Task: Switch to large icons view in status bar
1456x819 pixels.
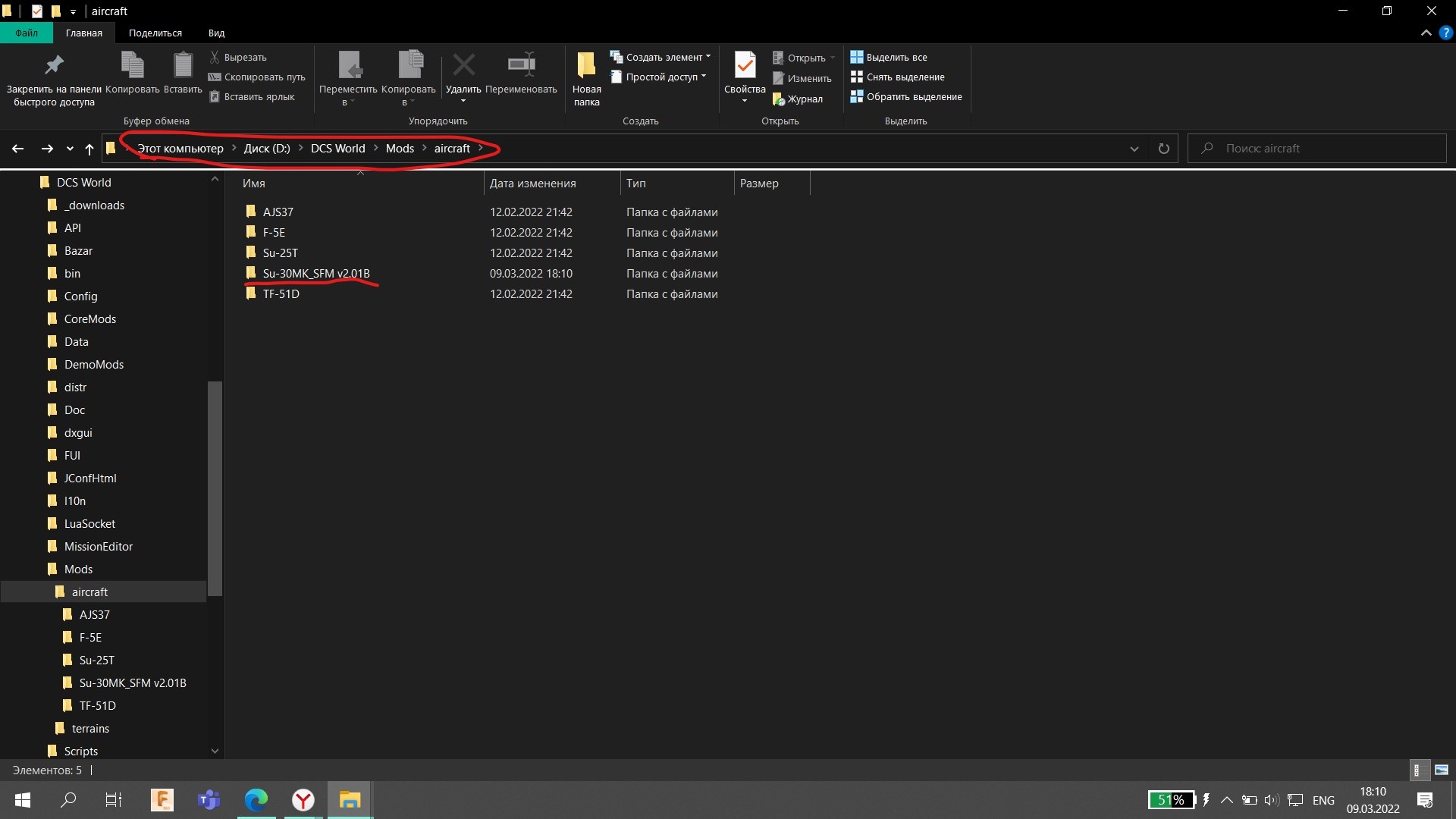Action: click(1442, 770)
